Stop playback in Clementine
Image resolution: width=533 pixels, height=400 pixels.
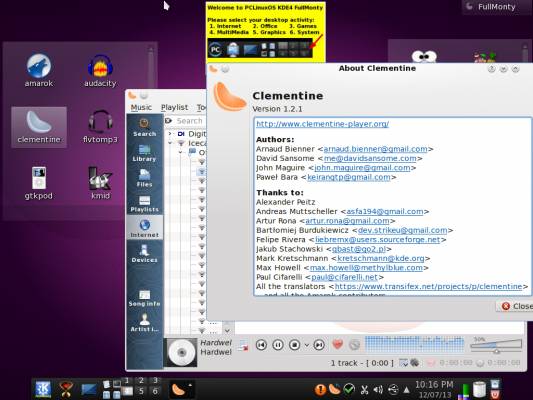(294, 345)
